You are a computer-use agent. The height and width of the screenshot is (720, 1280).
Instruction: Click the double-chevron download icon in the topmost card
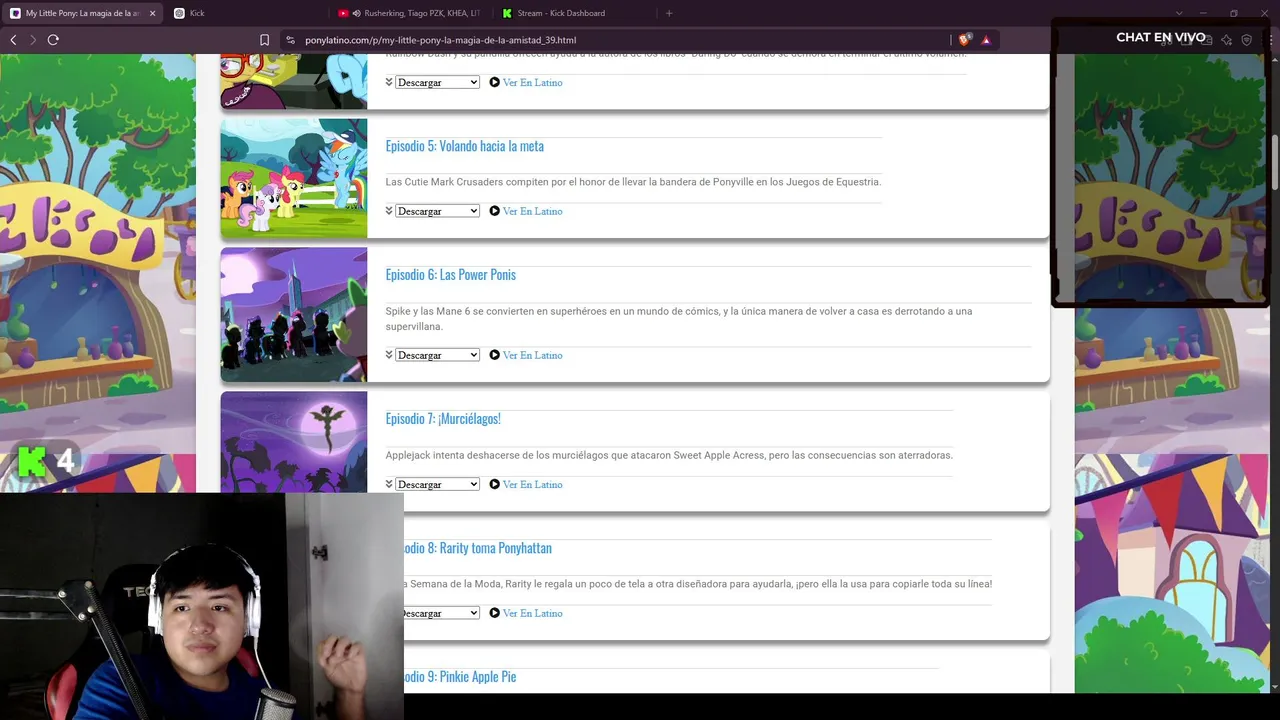tap(389, 82)
